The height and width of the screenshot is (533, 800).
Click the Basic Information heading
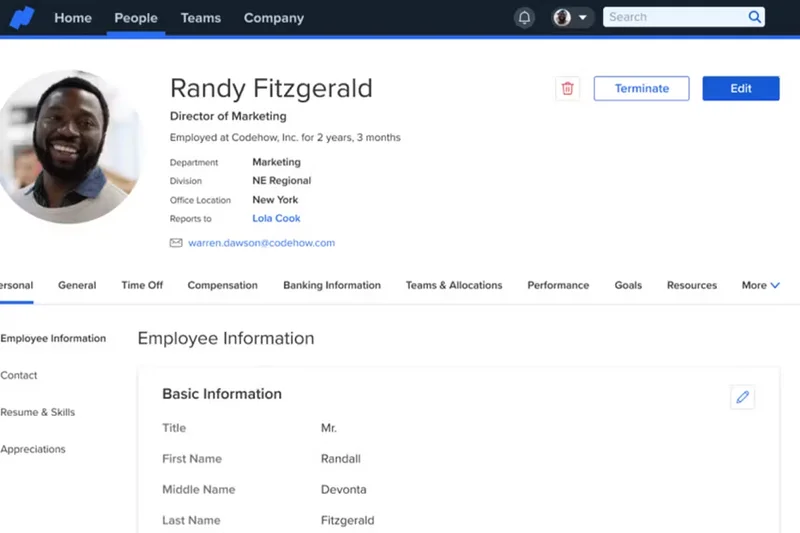pos(222,394)
